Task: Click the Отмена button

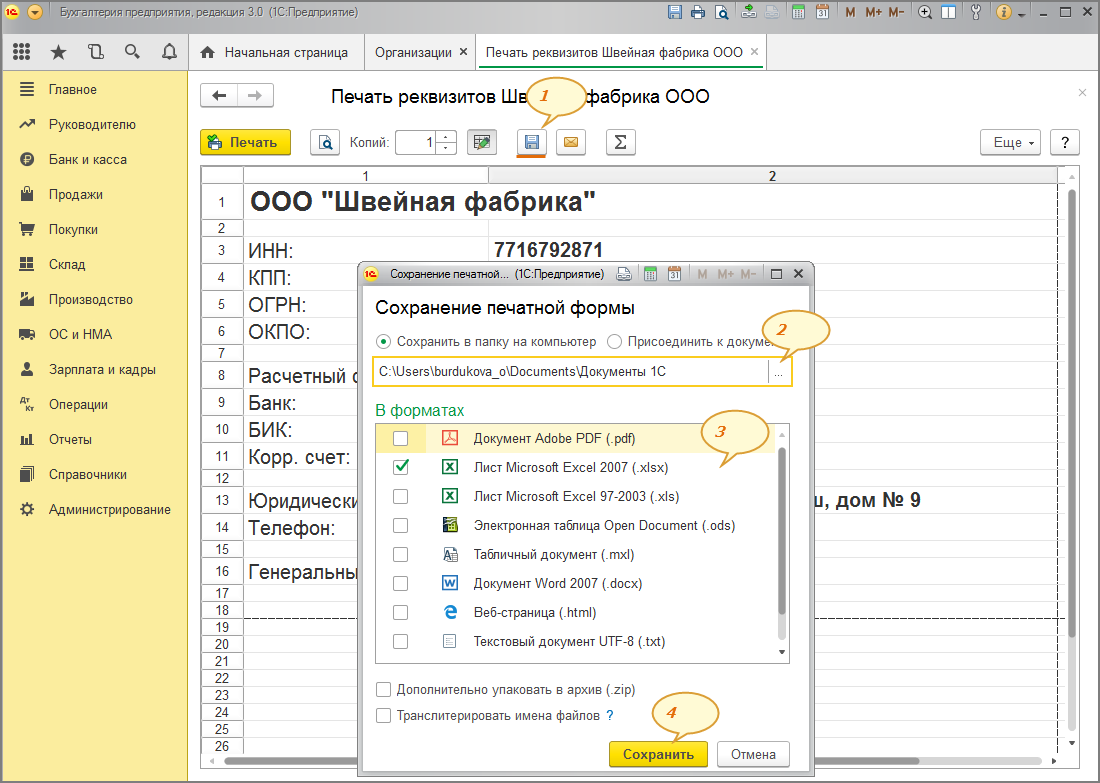Action: (753, 755)
